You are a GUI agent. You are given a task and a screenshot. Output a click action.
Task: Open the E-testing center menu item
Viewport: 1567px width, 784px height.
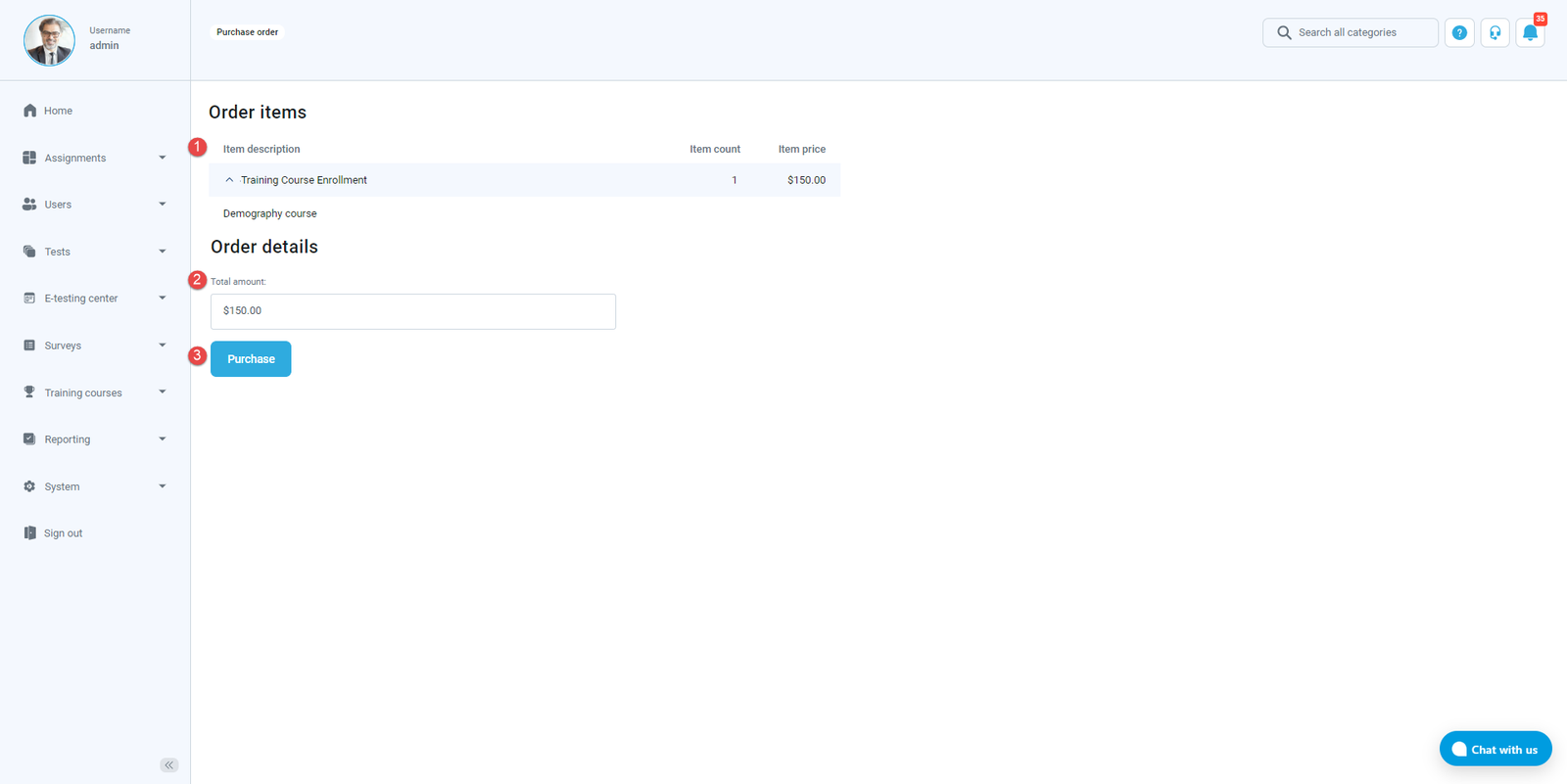point(80,299)
